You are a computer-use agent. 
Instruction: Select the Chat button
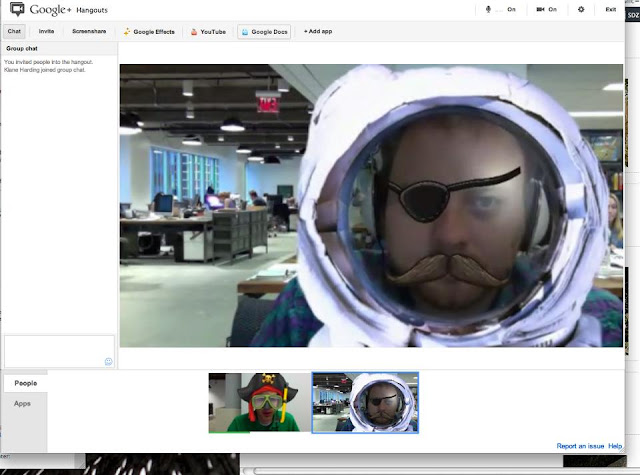pyautogui.click(x=14, y=31)
